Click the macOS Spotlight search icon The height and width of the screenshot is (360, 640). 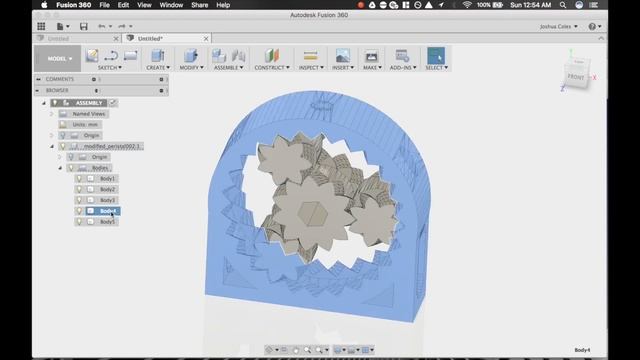(563, 5)
